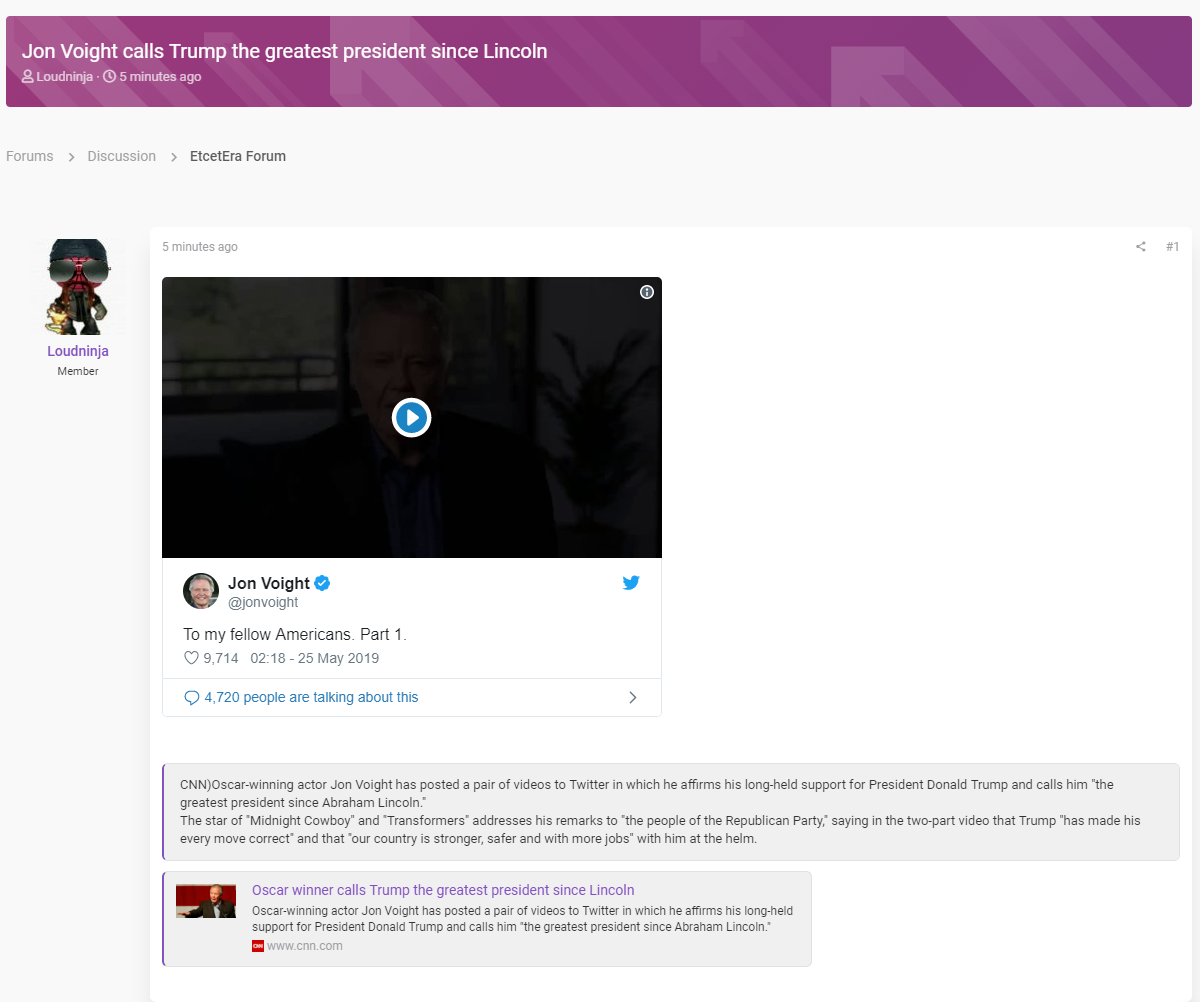Click the www.cnn.com source text
1200x1002 pixels.
point(305,946)
